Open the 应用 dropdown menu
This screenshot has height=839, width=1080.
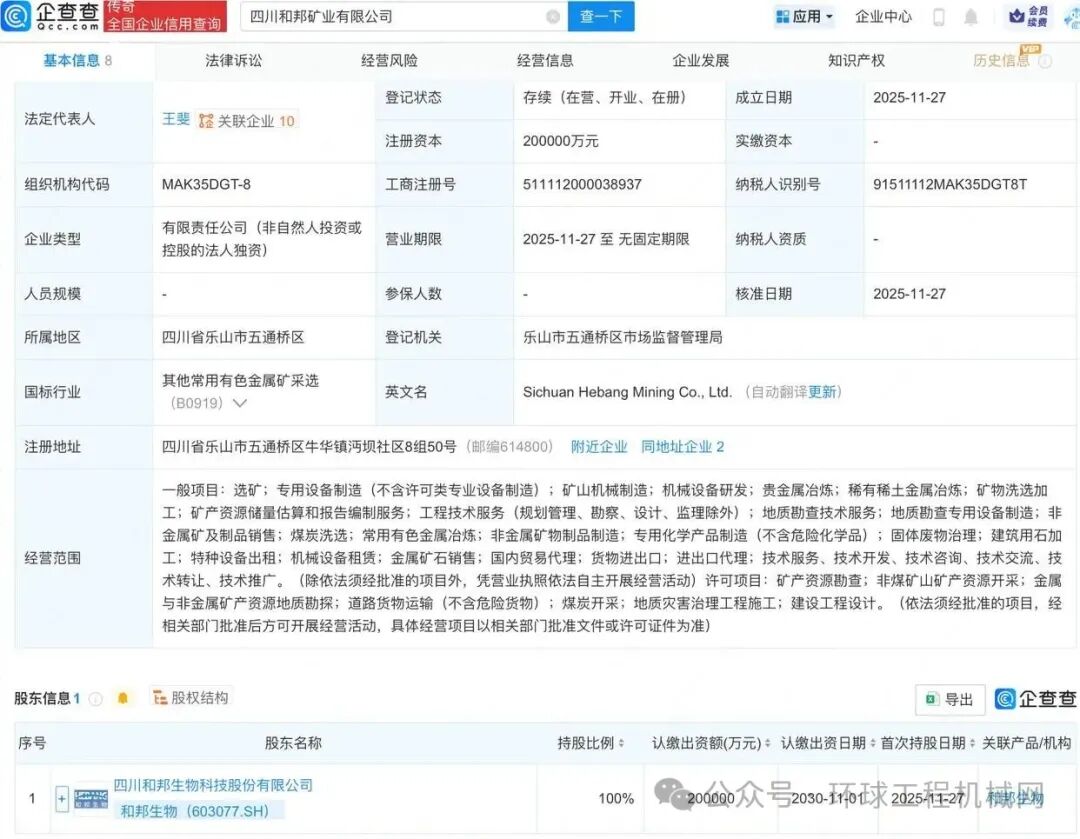(804, 17)
